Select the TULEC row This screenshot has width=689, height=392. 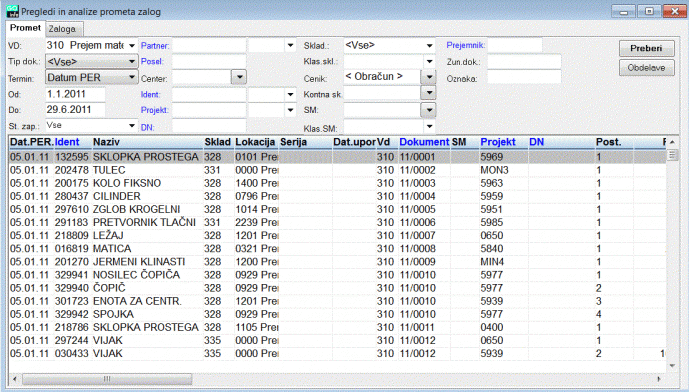tap(337, 170)
